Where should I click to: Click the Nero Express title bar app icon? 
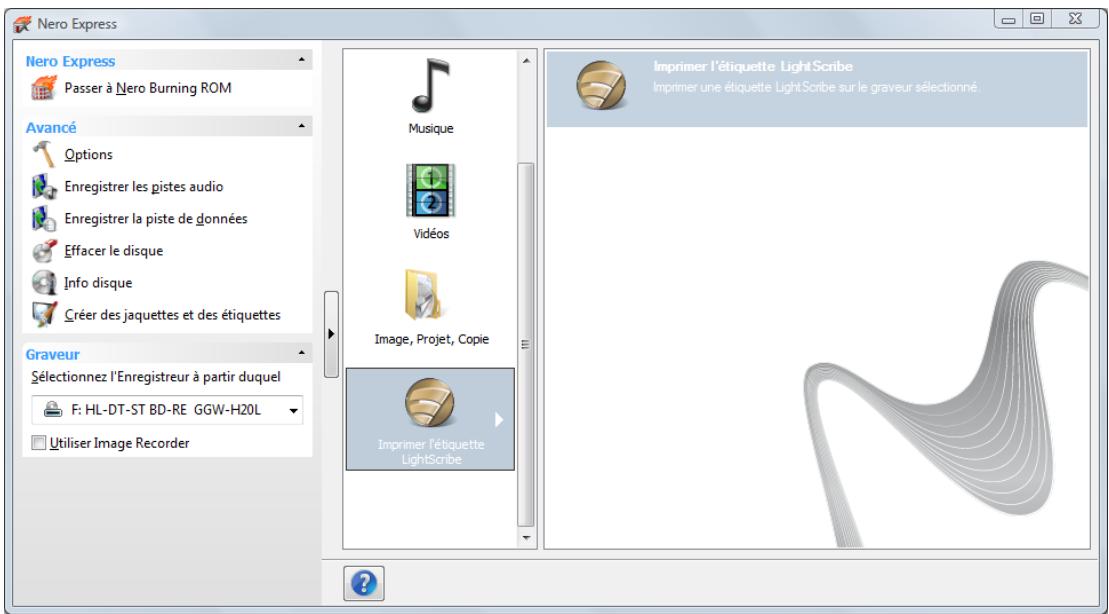(23, 23)
